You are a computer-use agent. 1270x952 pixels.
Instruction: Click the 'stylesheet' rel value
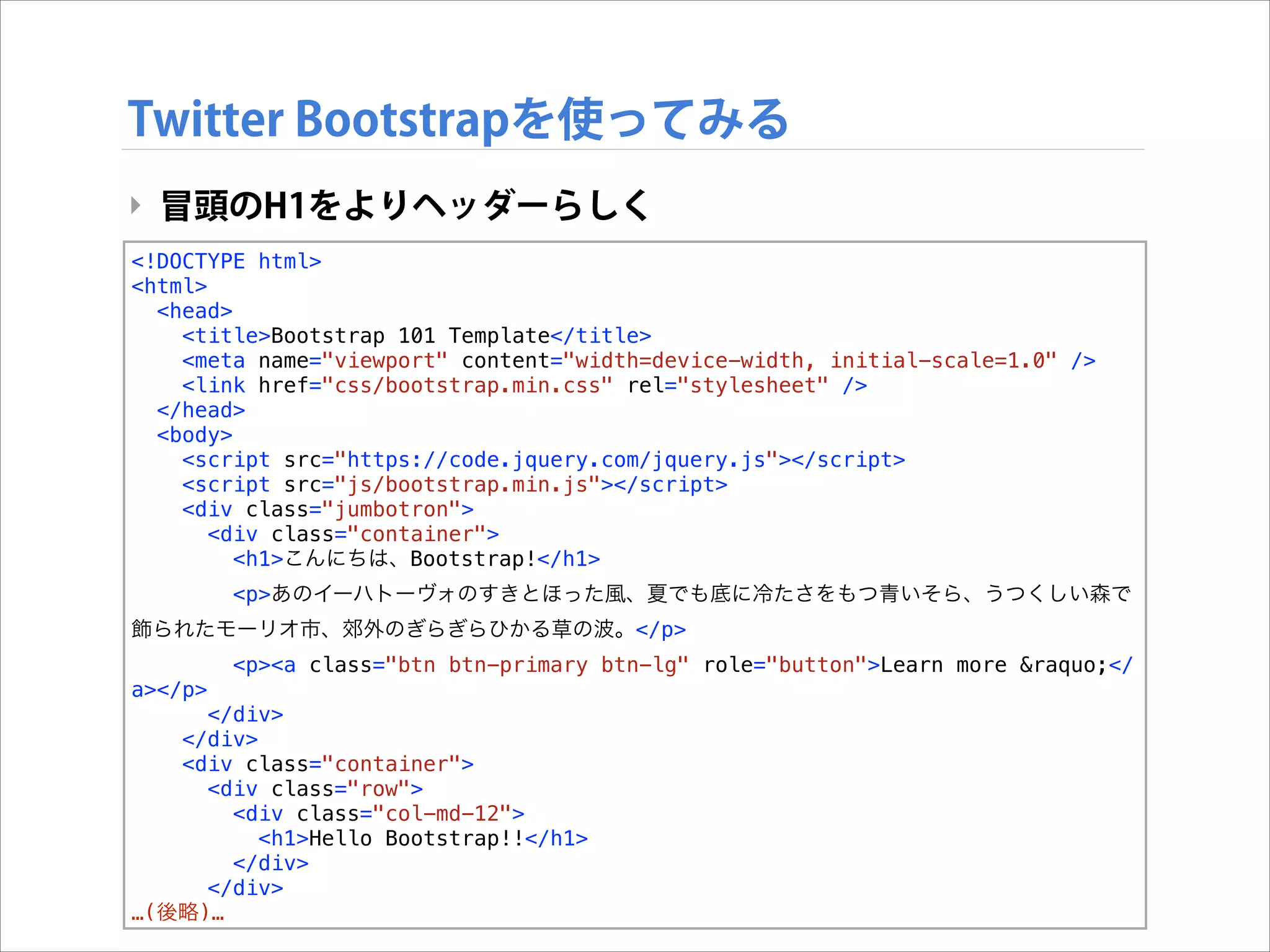tap(753, 386)
